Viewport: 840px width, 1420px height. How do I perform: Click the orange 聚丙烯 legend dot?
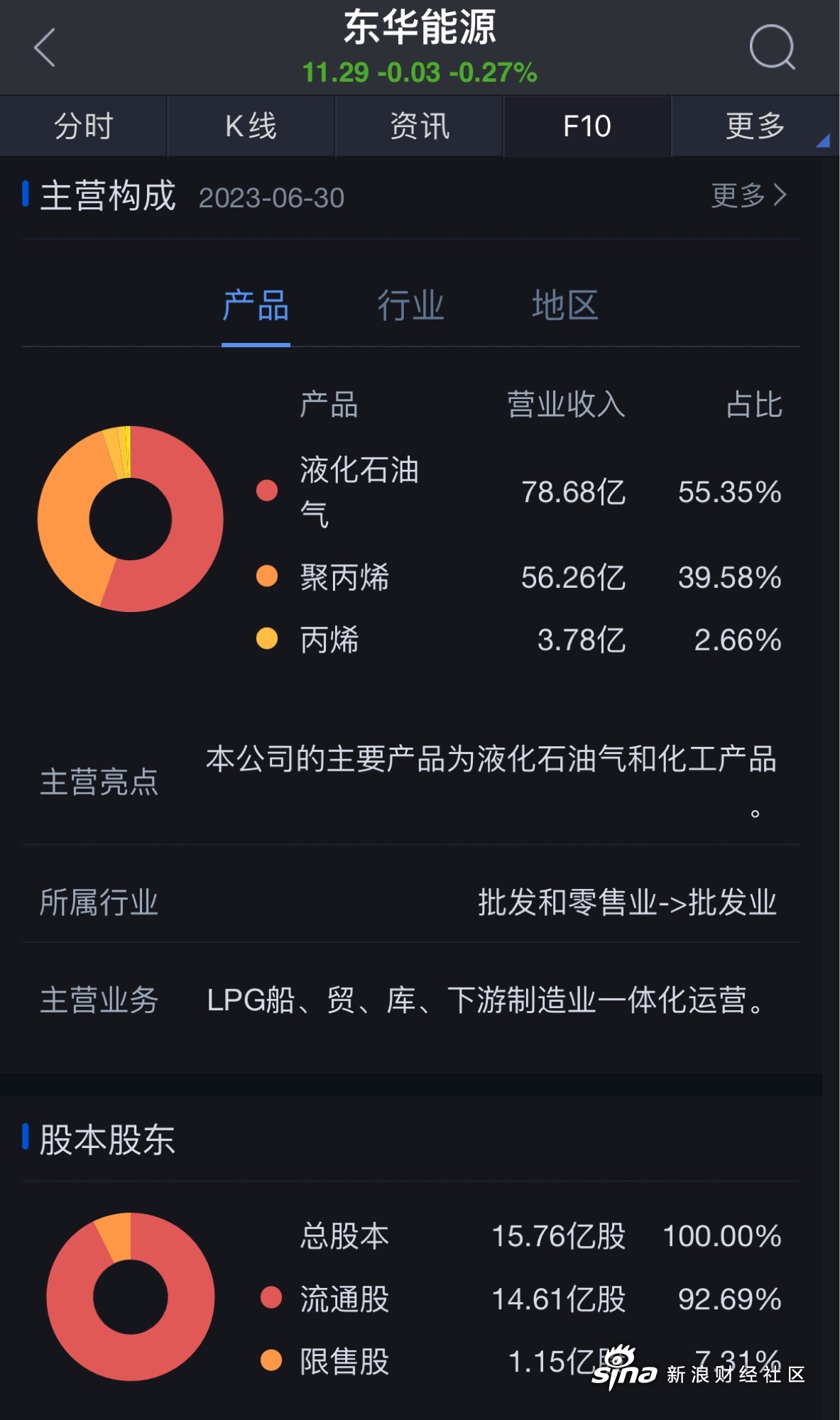coord(267,576)
